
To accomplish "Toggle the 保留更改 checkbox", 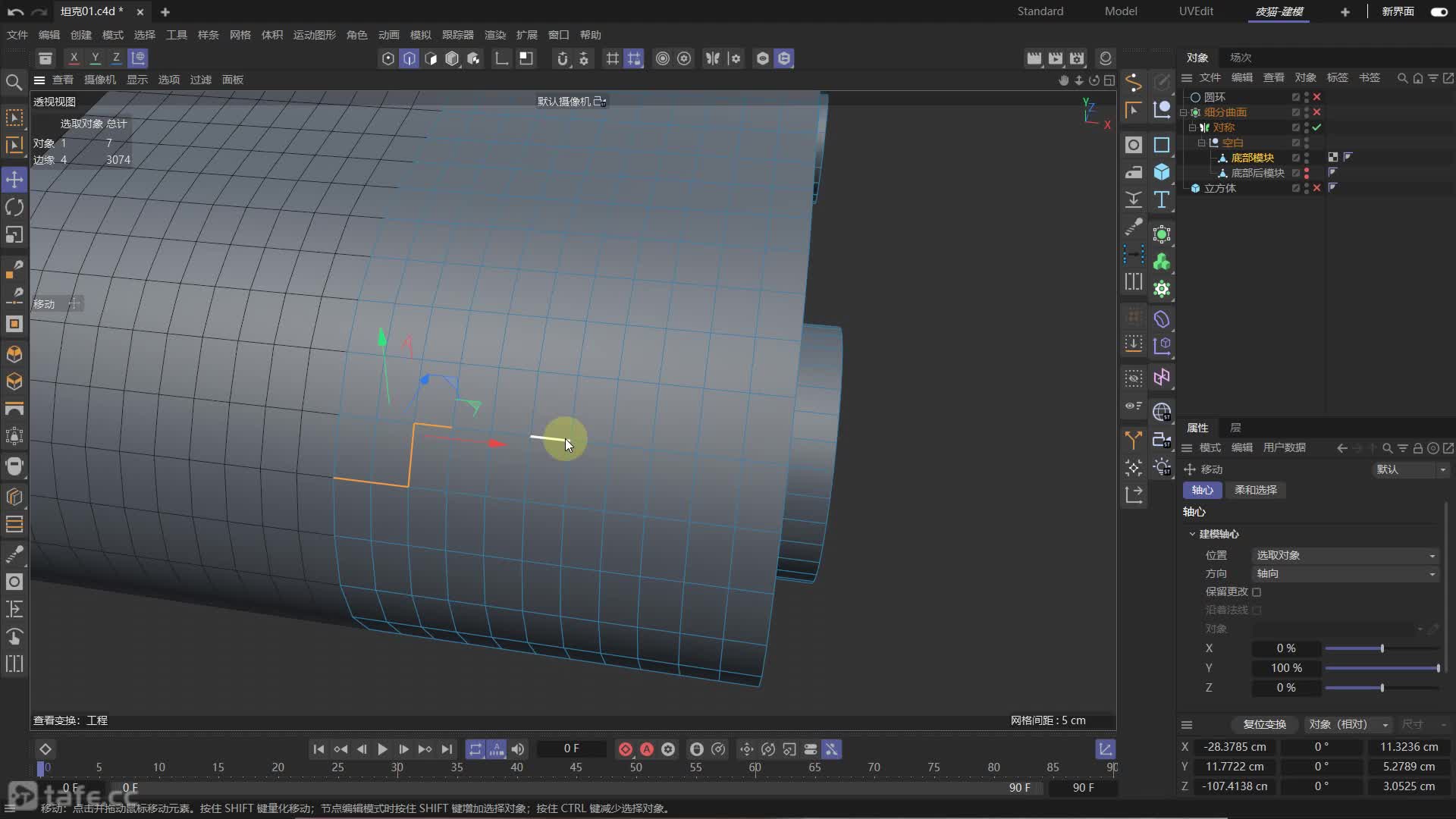I will tap(1257, 592).
